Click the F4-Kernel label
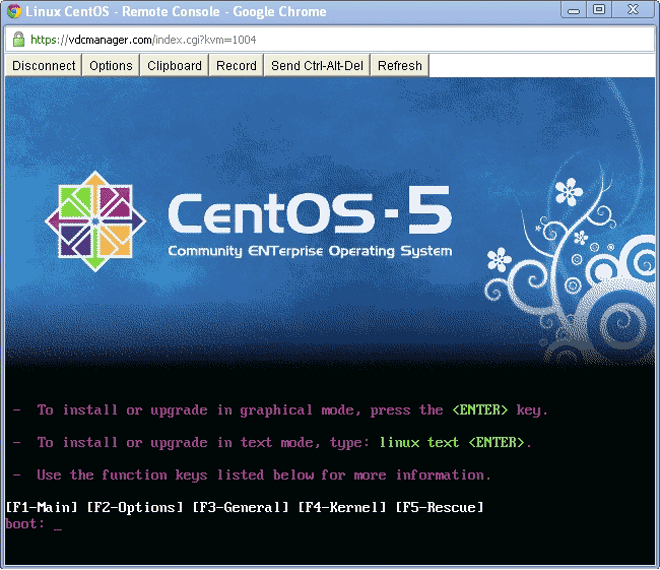 [343, 508]
